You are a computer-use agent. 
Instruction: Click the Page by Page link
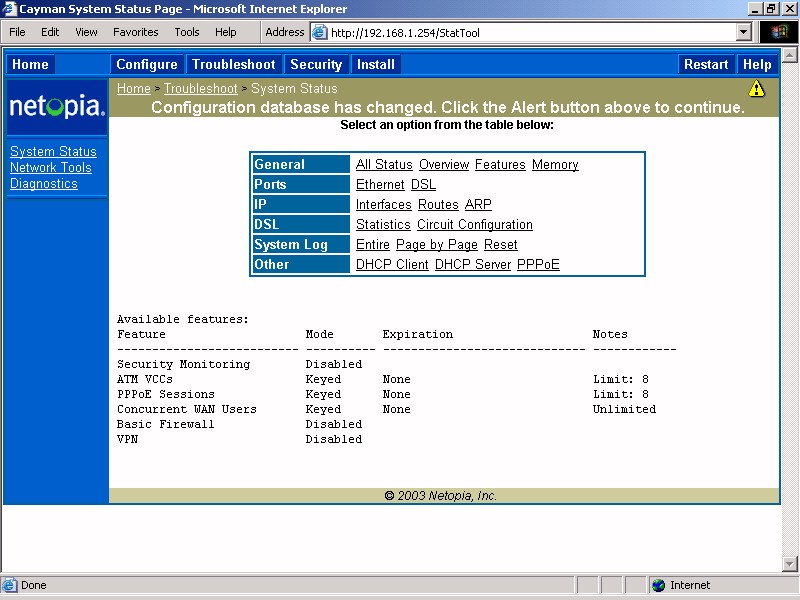click(437, 245)
